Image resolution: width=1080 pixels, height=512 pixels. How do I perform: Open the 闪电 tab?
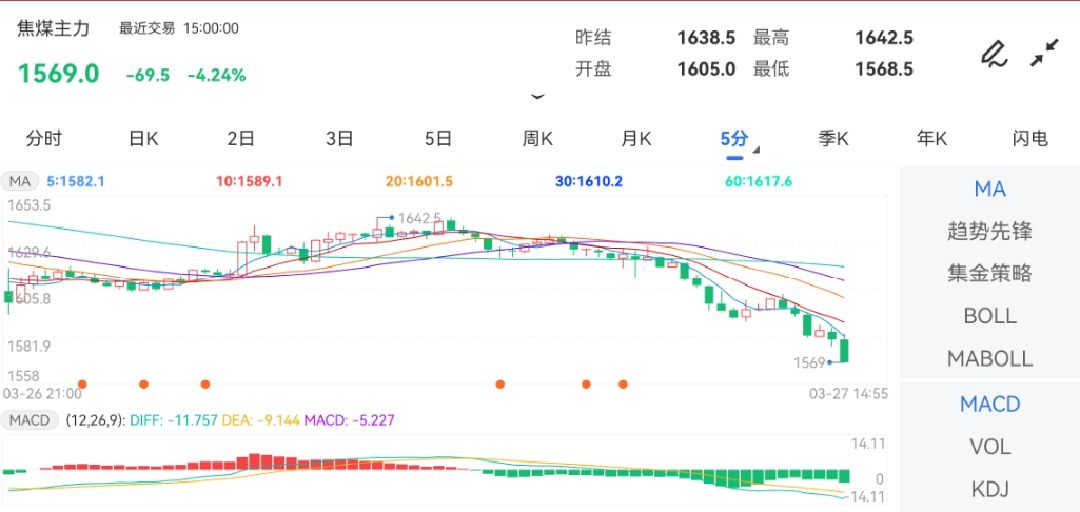pos(1029,139)
